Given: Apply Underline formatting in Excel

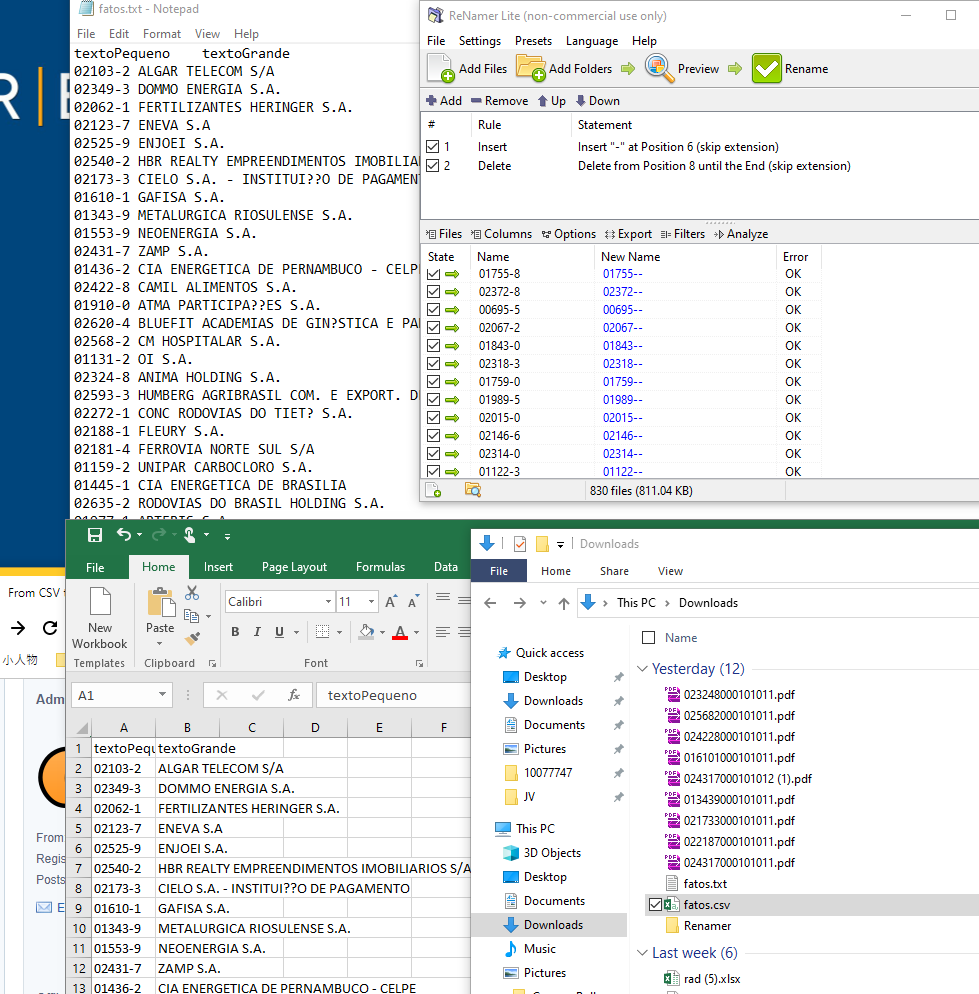Looking at the screenshot, I should click(x=279, y=632).
